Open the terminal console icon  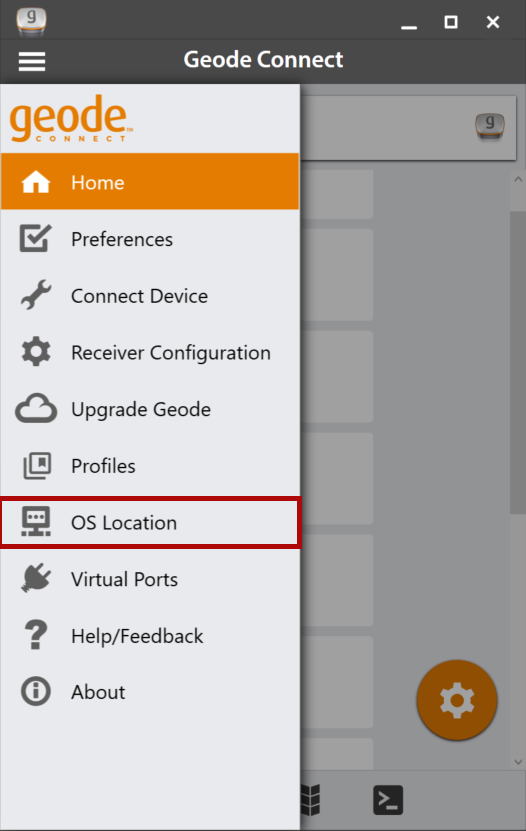tap(388, 800)
